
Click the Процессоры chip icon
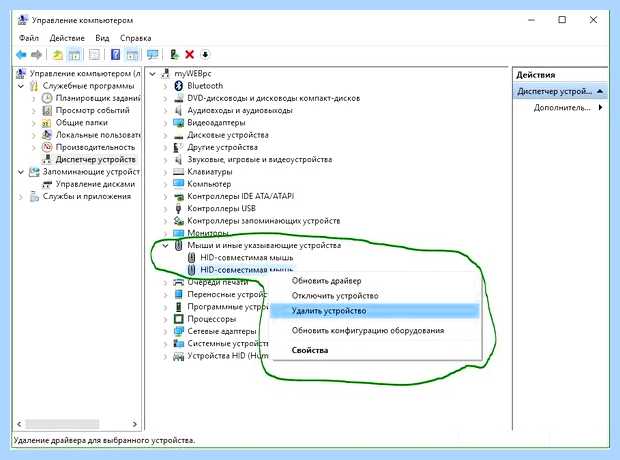(178, 319)
